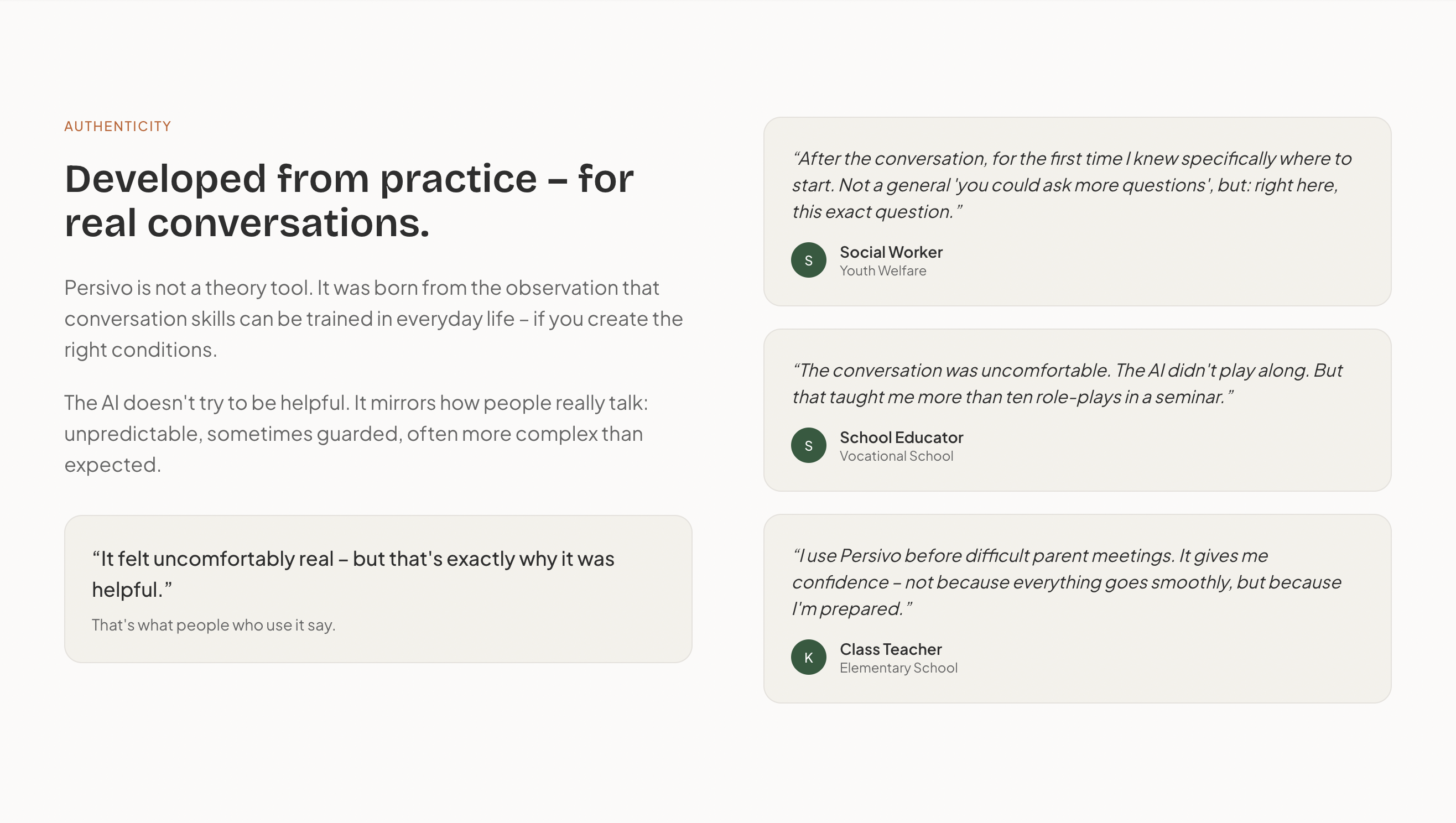The width and height of the screenshot is (1456, 823).
Task: Click the Social Worker avatar circle
Action: pos(808,260)
